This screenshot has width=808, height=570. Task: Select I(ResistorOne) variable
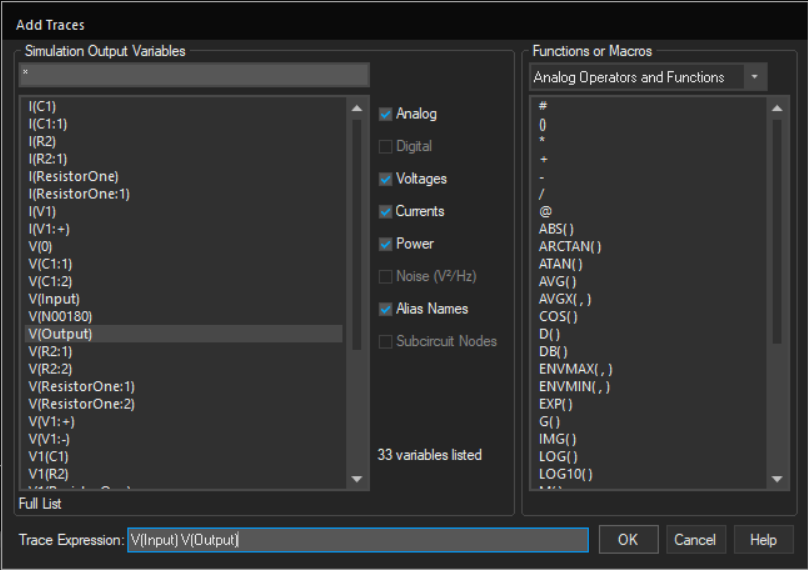[x=74, y=176]
